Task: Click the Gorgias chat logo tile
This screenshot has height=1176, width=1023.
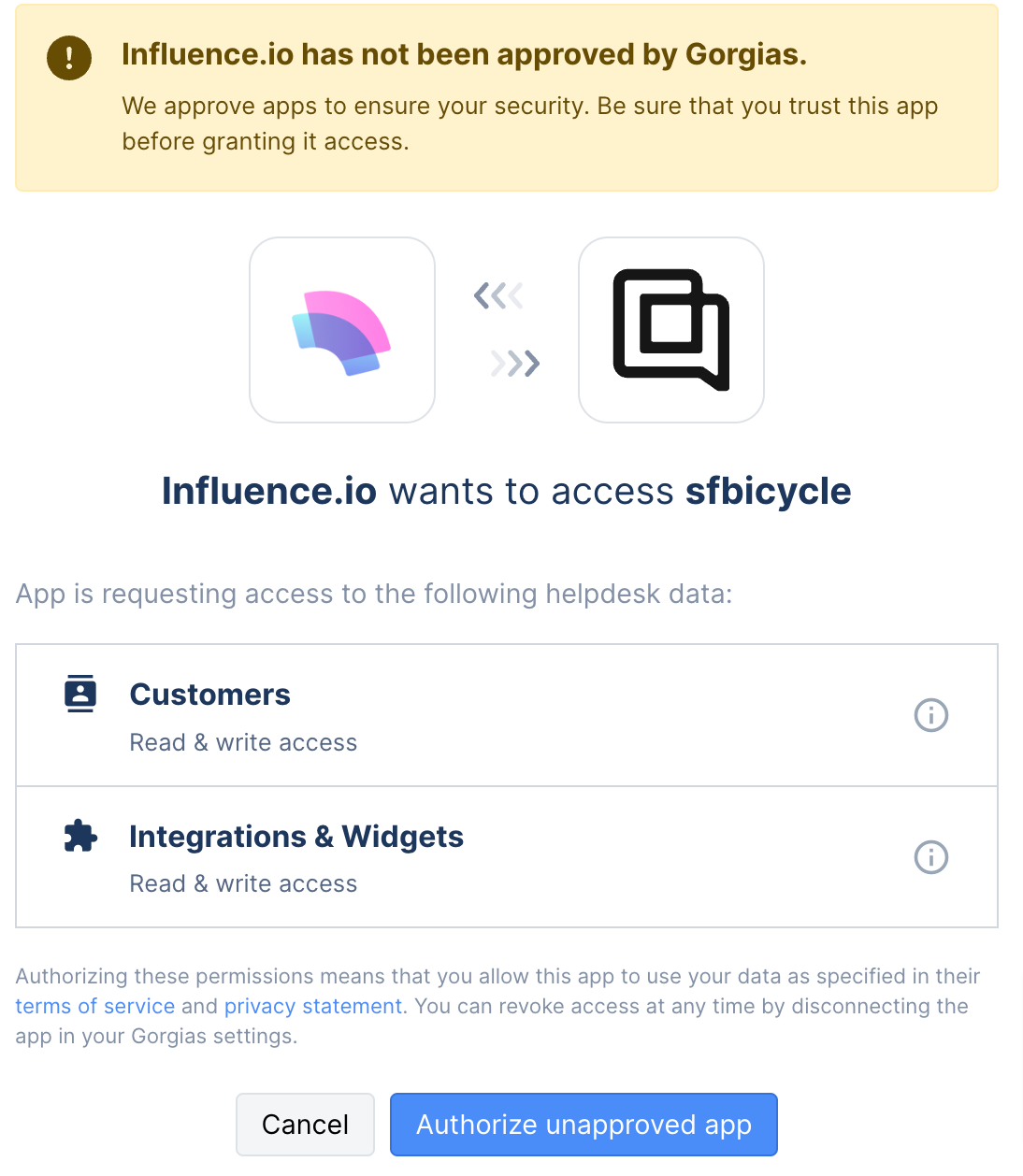Action: pos(671,330)
